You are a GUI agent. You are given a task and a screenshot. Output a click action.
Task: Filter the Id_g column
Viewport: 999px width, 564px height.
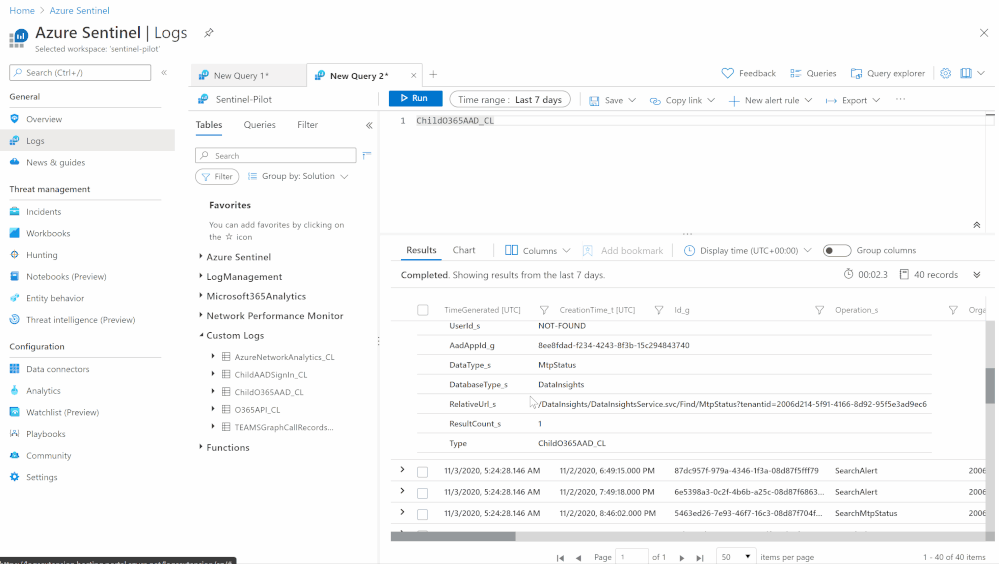coord(819,310)
